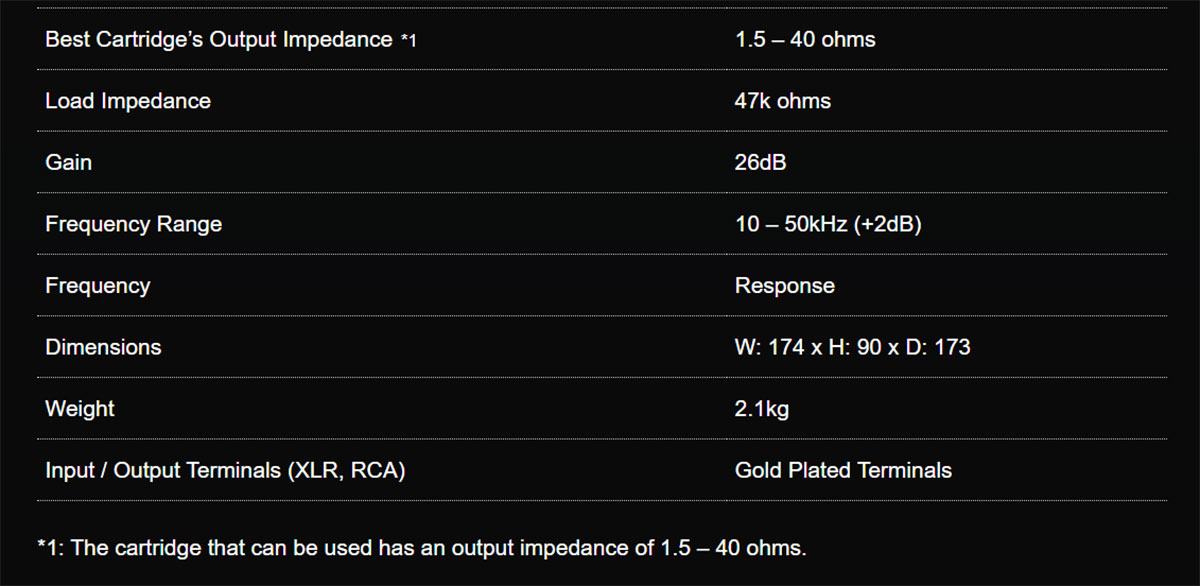Screen dimensions: 1200x586
Task: Click the "Best Cartridge's Output Impedance" row label
Action: 218,40
